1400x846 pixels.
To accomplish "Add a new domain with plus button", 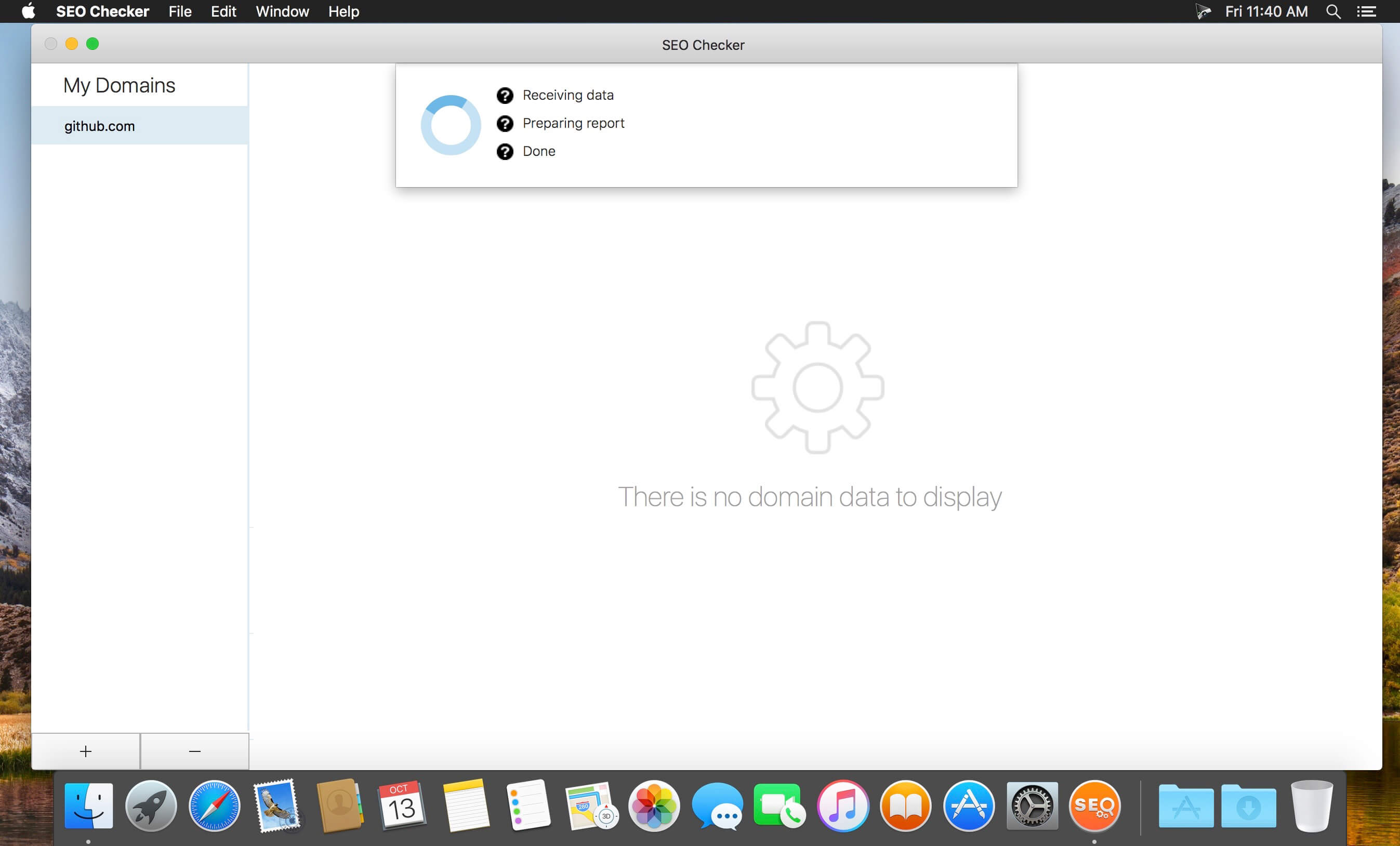I will point(86,751).
